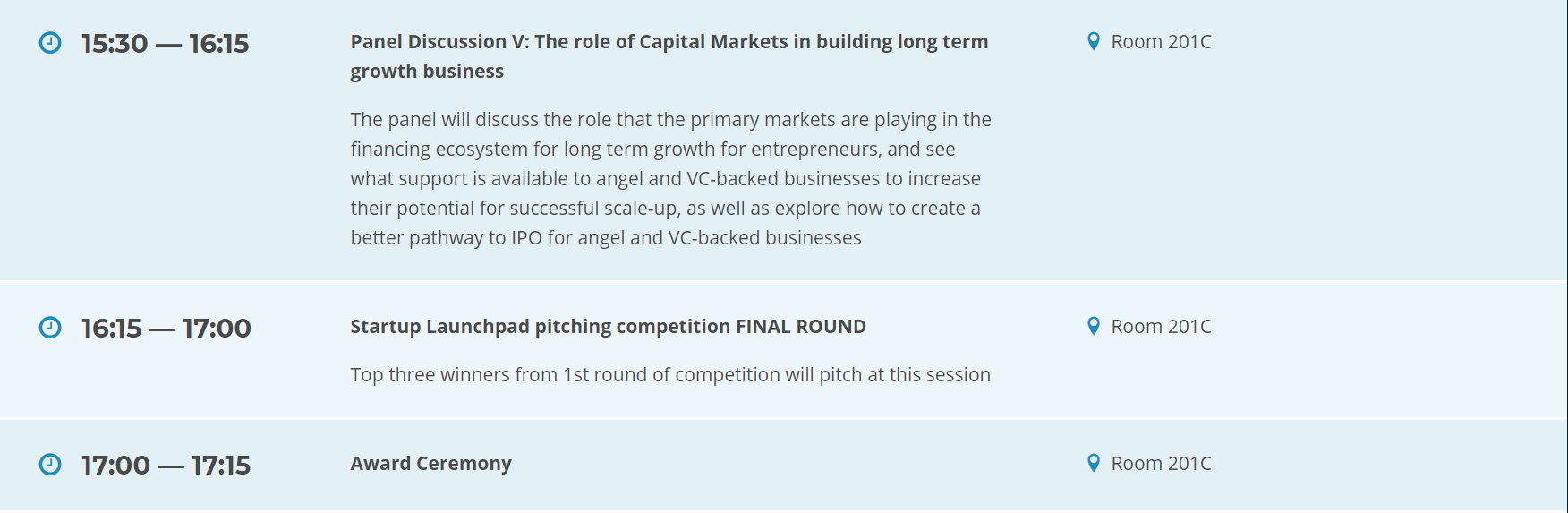Click the 15:30 — 16:15 time slot
This screenshot has height=513, width=1568.
(165, 43)
